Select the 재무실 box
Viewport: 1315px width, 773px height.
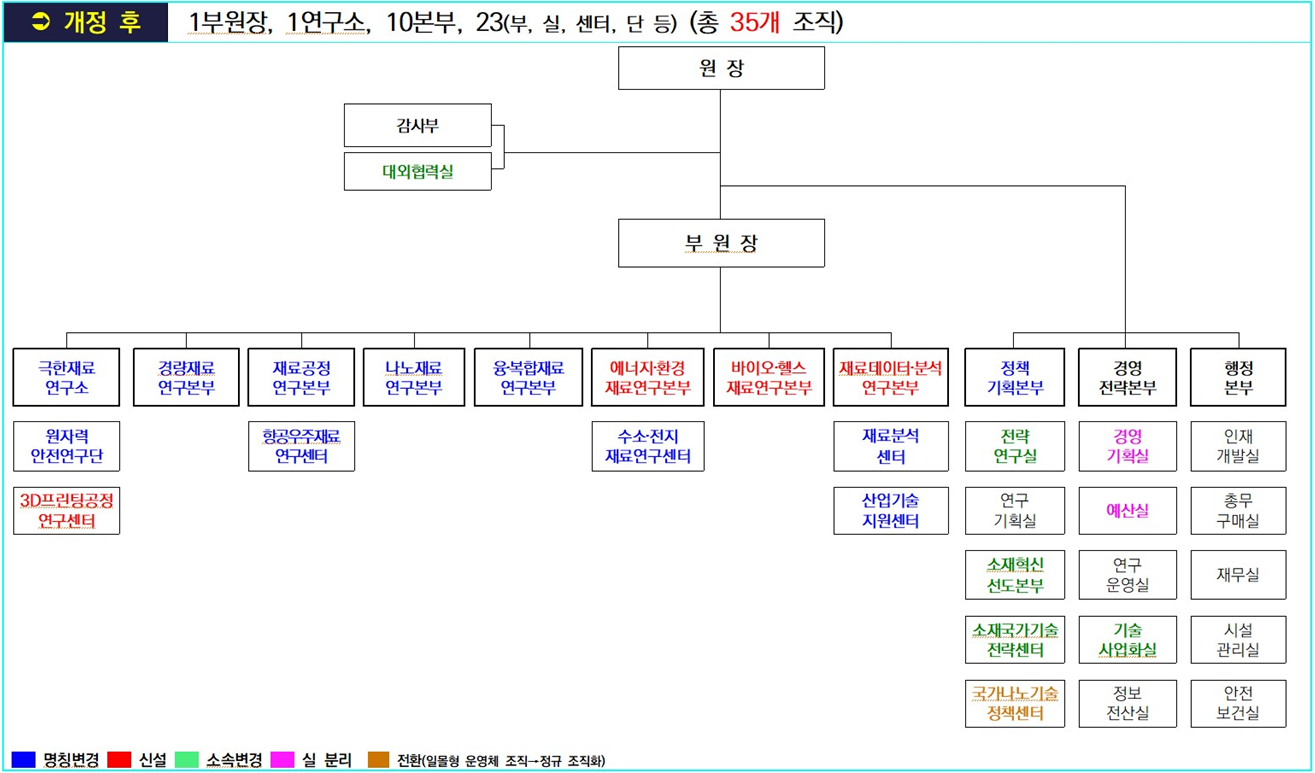pos(1238,574)
